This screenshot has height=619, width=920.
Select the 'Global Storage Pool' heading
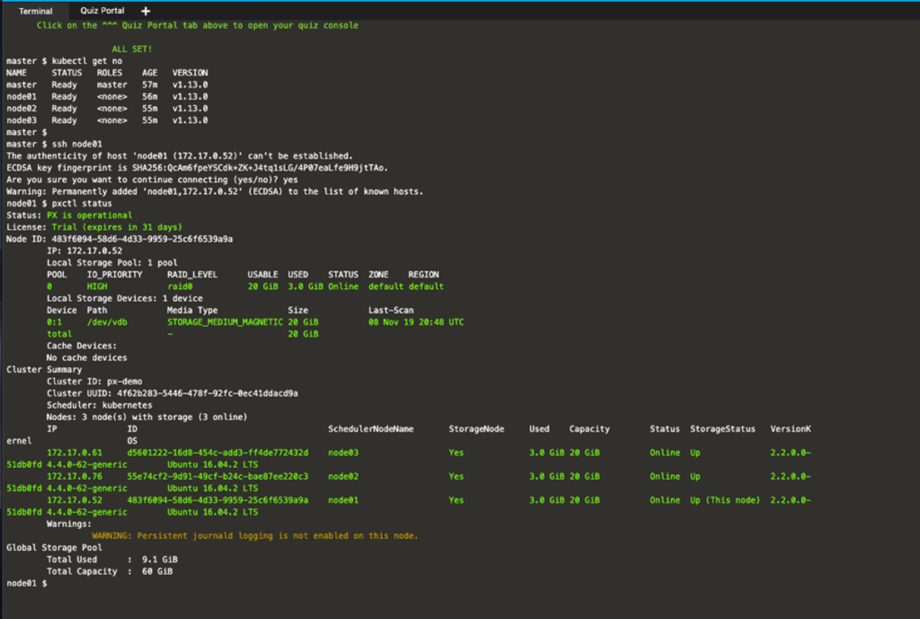point(54,548)
